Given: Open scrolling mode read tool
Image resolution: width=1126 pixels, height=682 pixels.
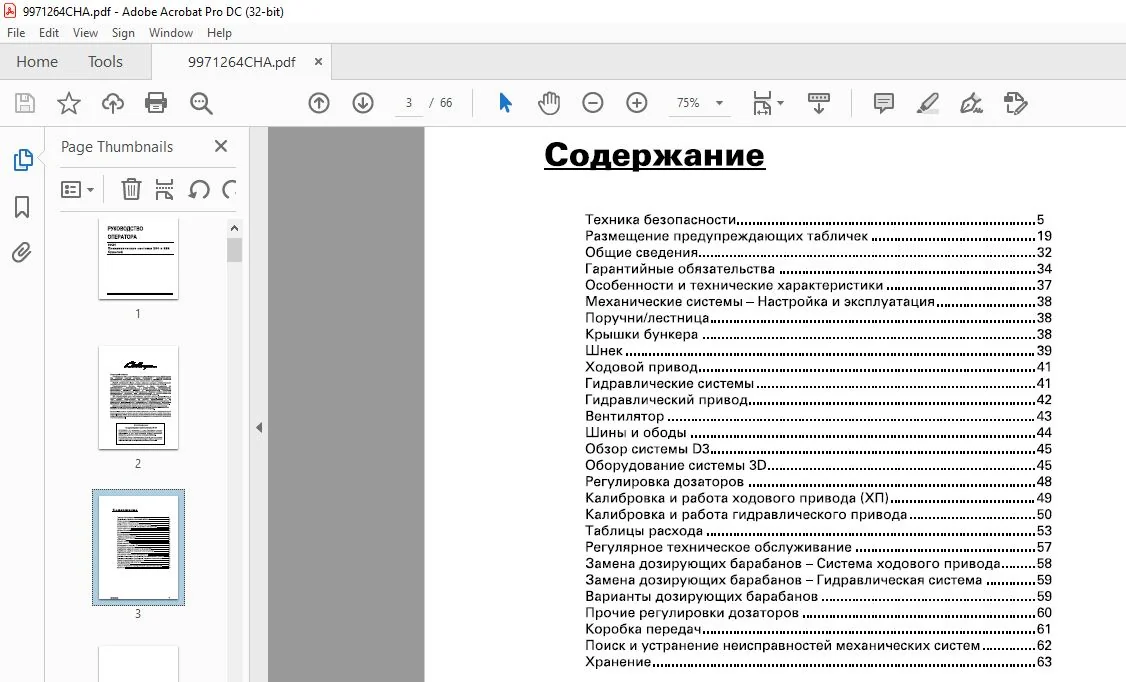Looking at the screenshot, I should (819, 103).
